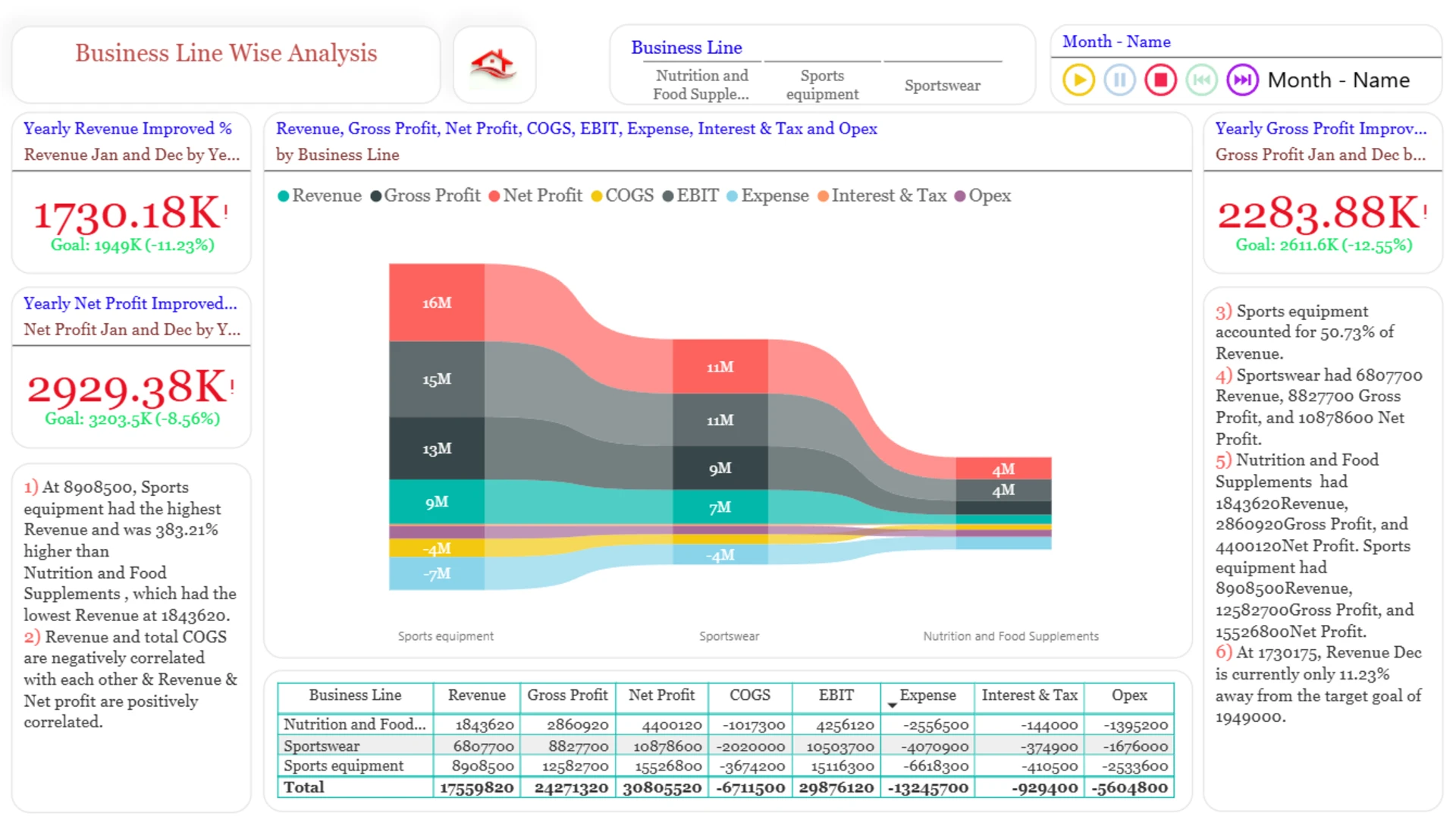The height and width of the screenshot is (819, 1456).
Task: Click total Net Profit value 30805520
Action: click(x=662, y=788)
